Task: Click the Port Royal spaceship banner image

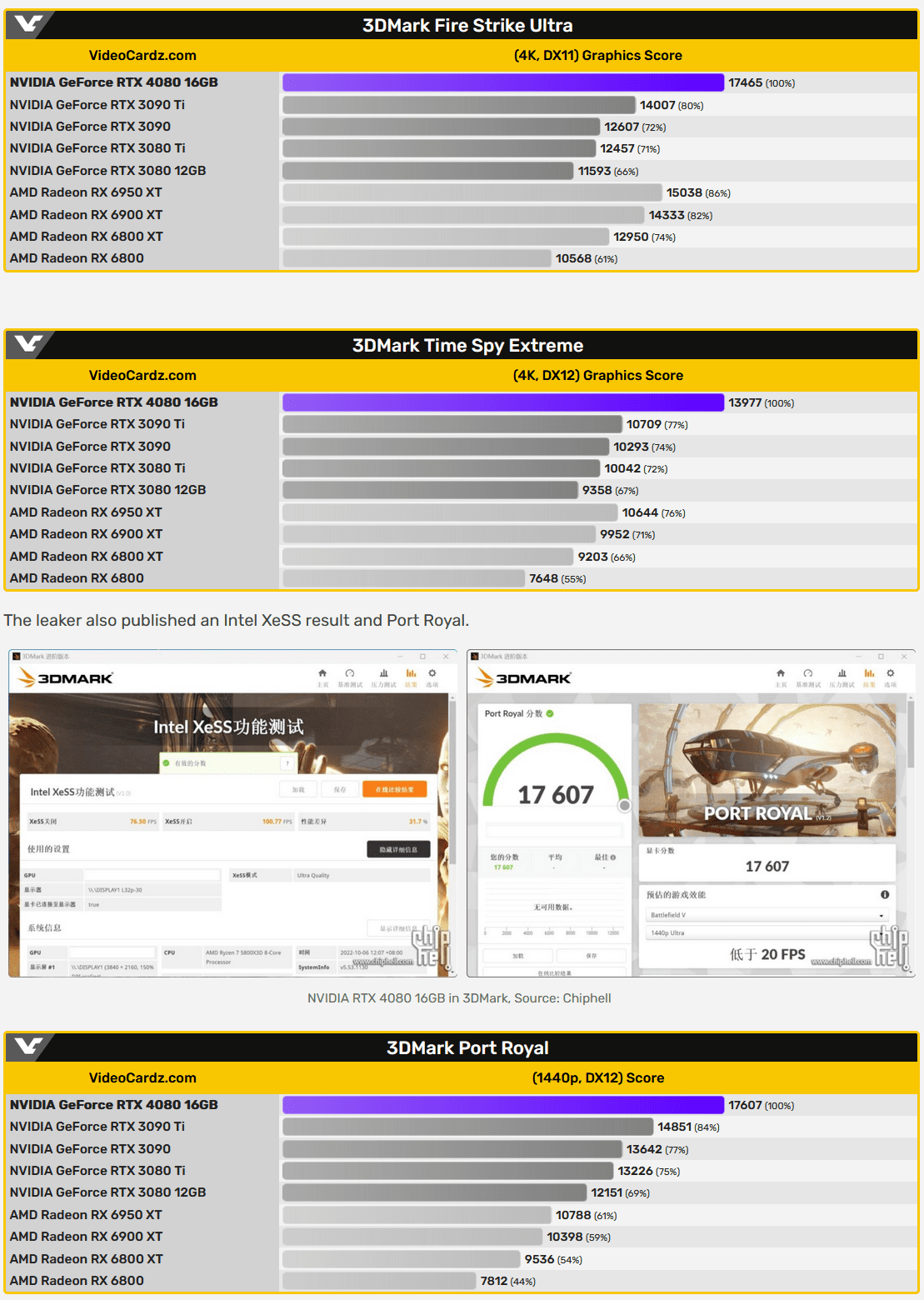Action: [767, 770]
